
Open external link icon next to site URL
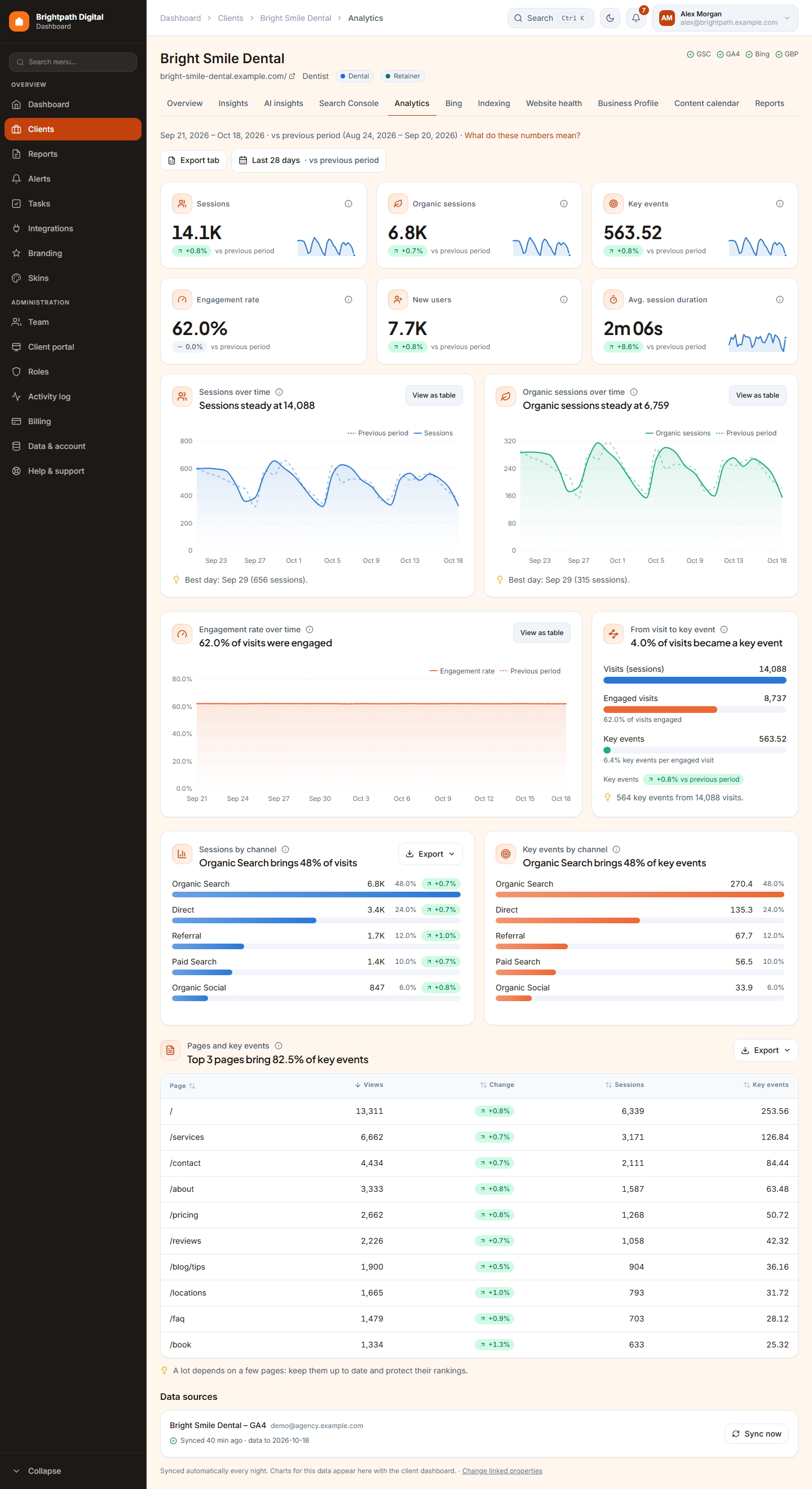click(x=292, y=76)
